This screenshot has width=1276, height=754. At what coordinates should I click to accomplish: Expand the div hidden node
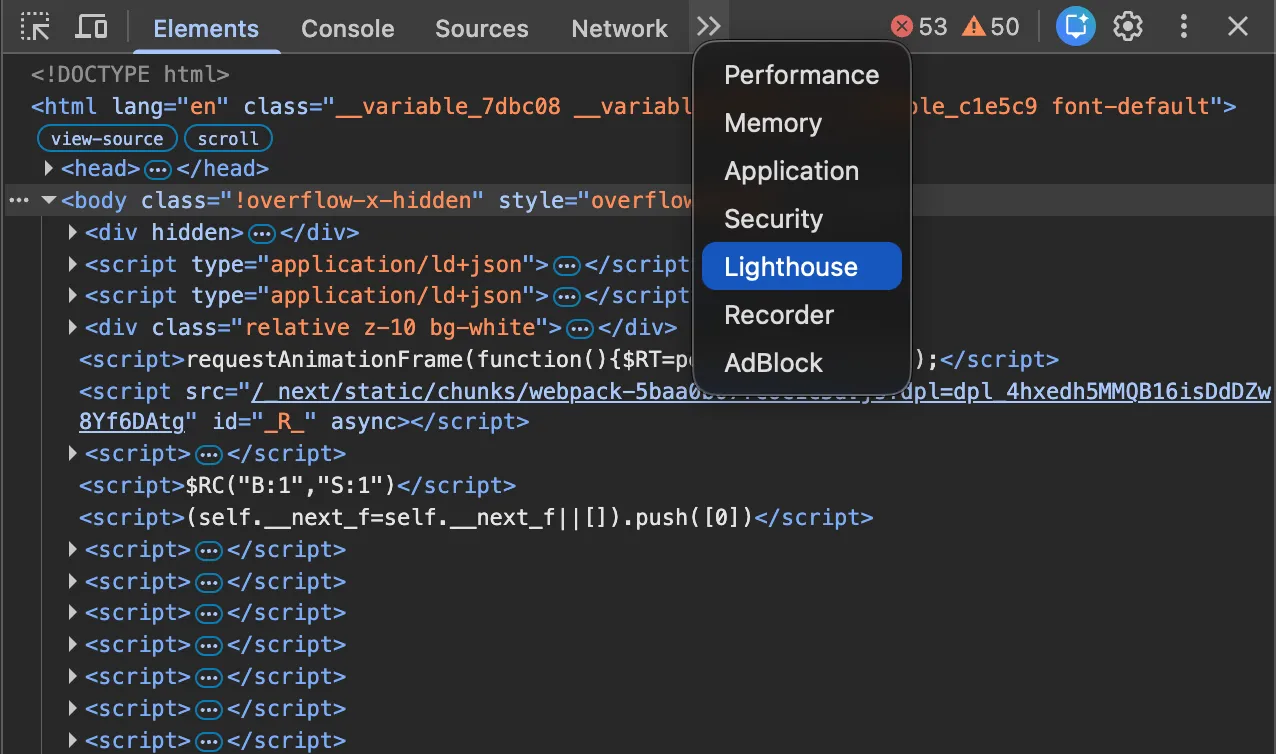tap(73, 233)
